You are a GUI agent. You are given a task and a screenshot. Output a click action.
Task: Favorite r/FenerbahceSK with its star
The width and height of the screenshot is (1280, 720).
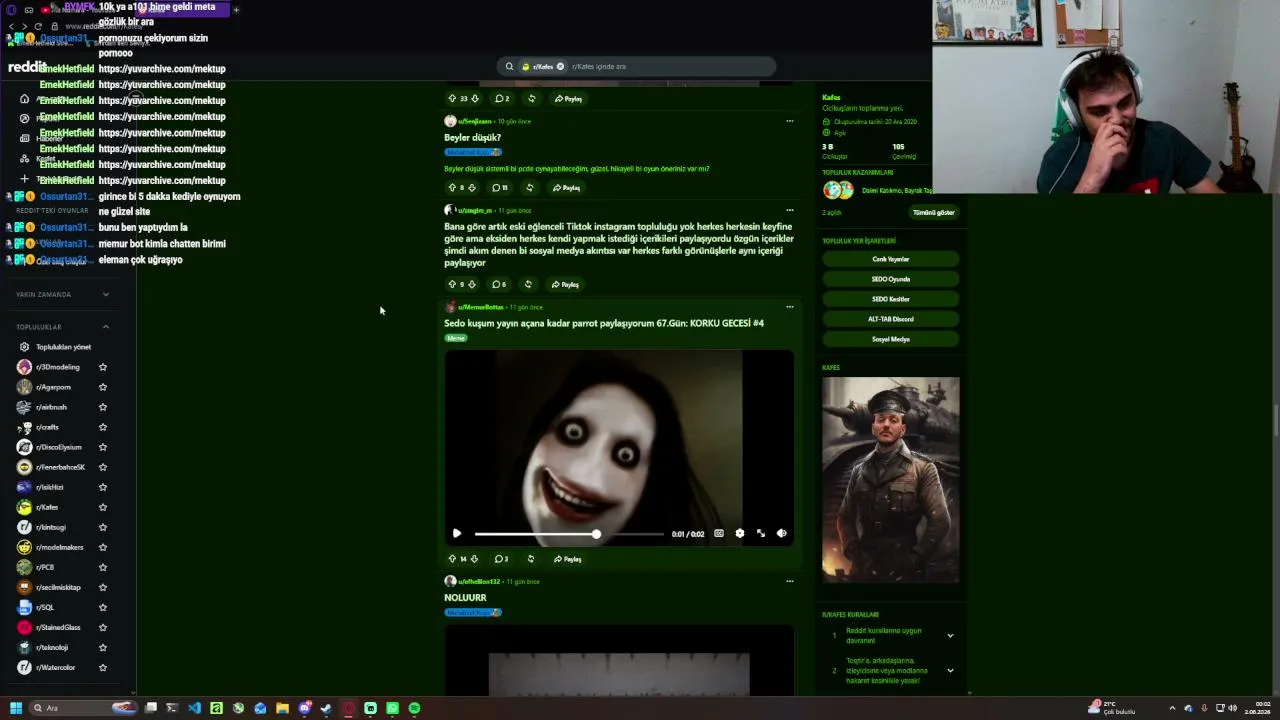(103, 467)
